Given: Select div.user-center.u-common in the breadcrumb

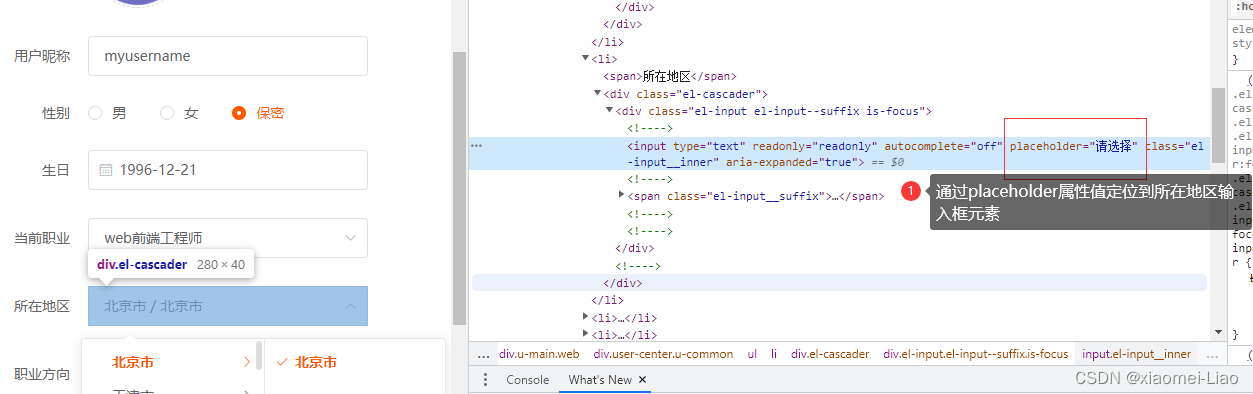Looking at the screenshot, I should click(x=663, y=354).
